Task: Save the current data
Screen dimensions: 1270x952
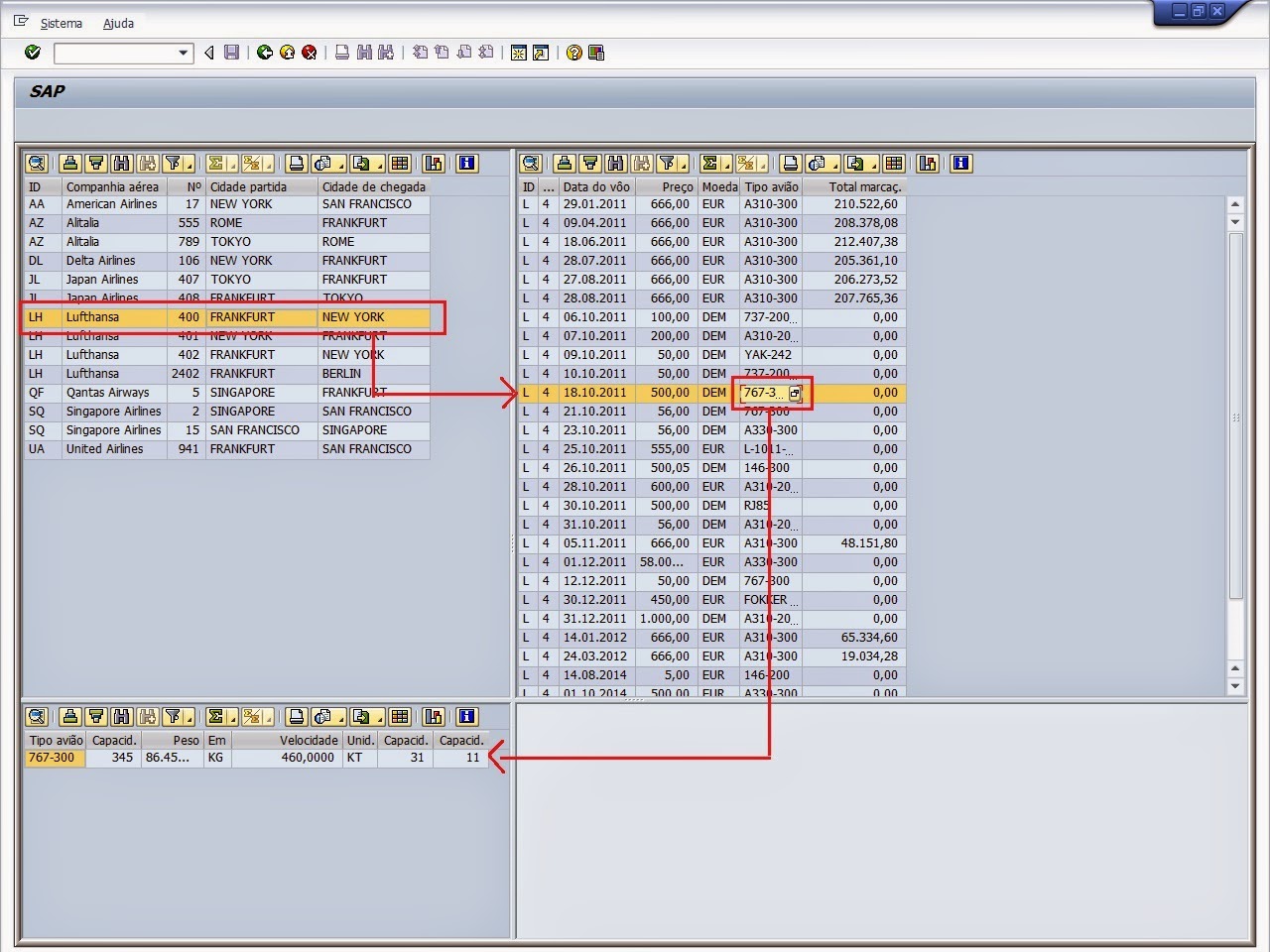Action: [231, 53]
